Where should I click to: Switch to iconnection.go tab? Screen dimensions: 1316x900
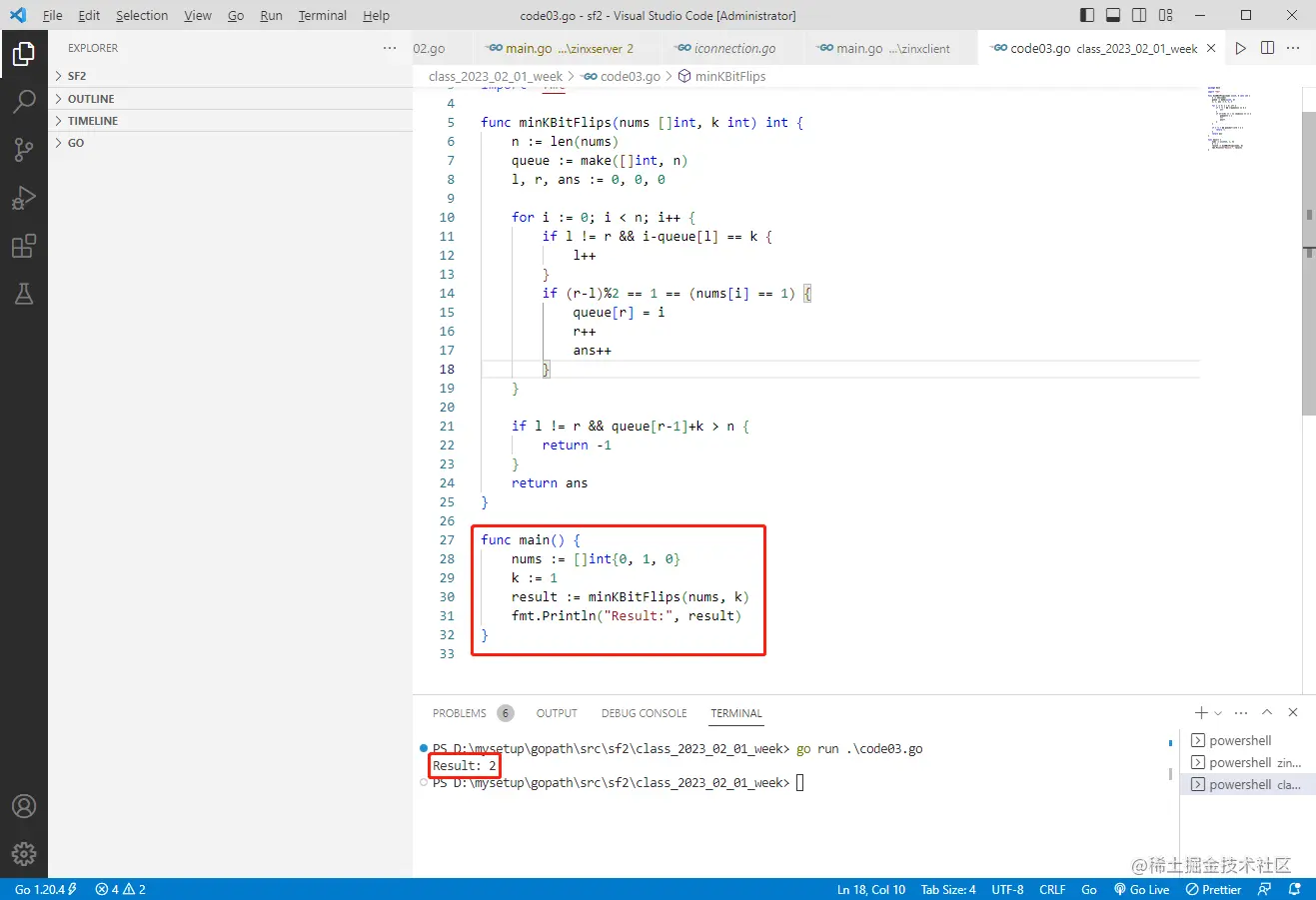tap(732, 48)
